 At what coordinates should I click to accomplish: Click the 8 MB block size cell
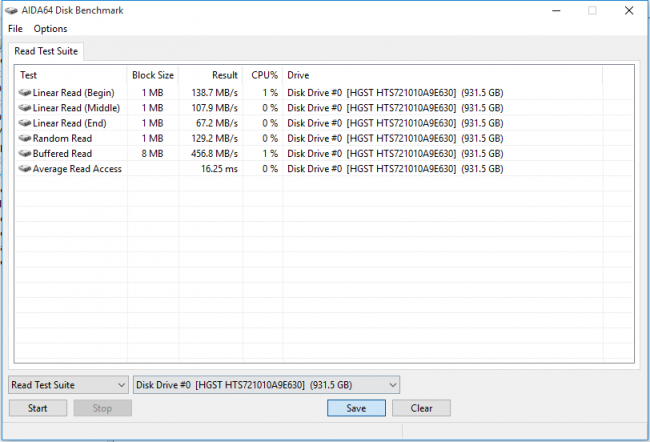[x=153, y=154]
